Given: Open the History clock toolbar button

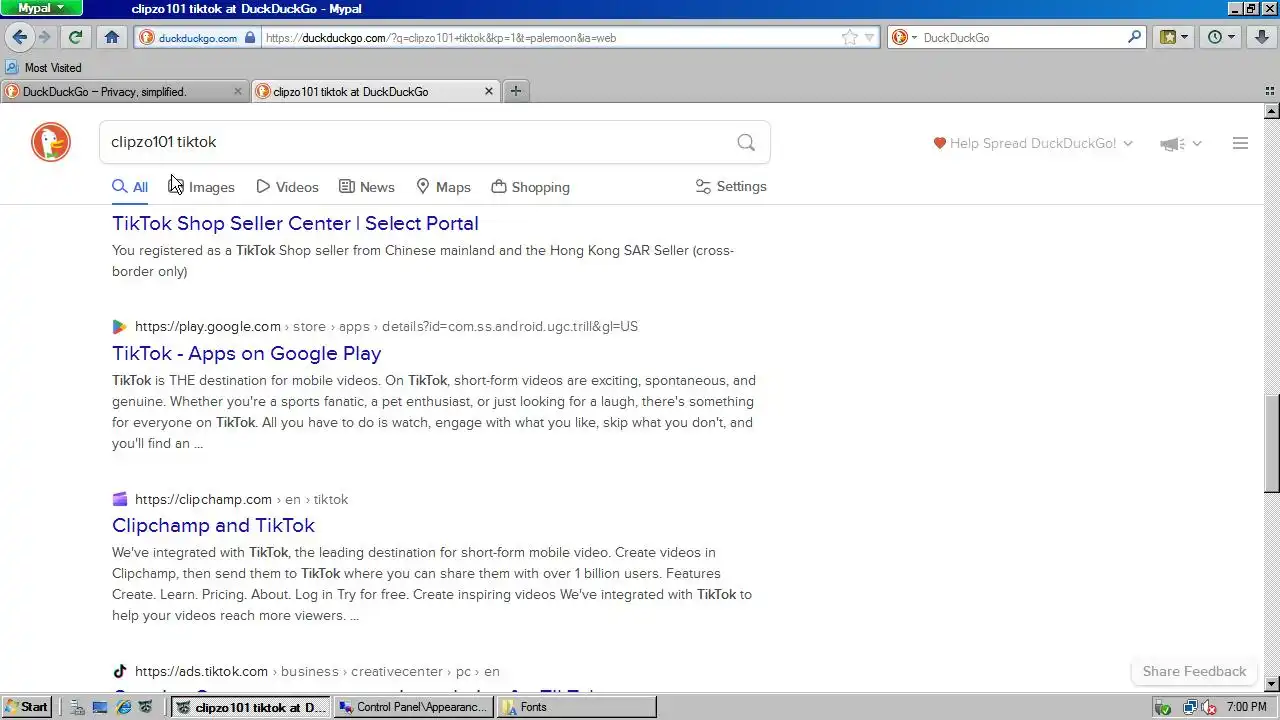Looking at the screenshot, I should click(x=1221, y=37).
